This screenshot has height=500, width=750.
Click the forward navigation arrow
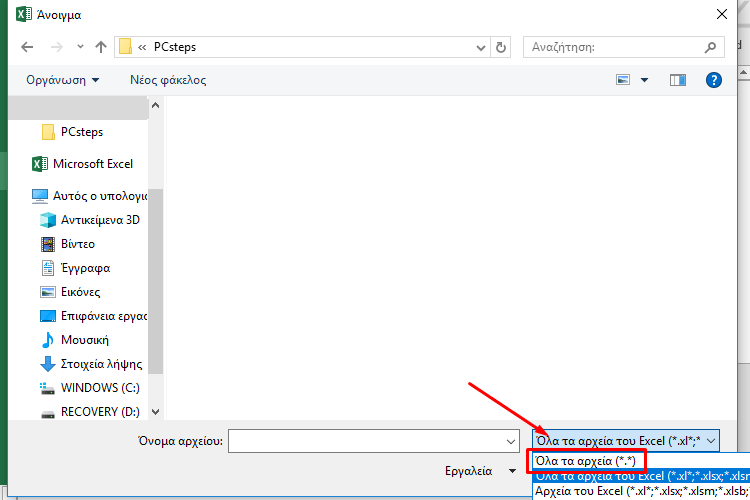(x=56, y=47)
